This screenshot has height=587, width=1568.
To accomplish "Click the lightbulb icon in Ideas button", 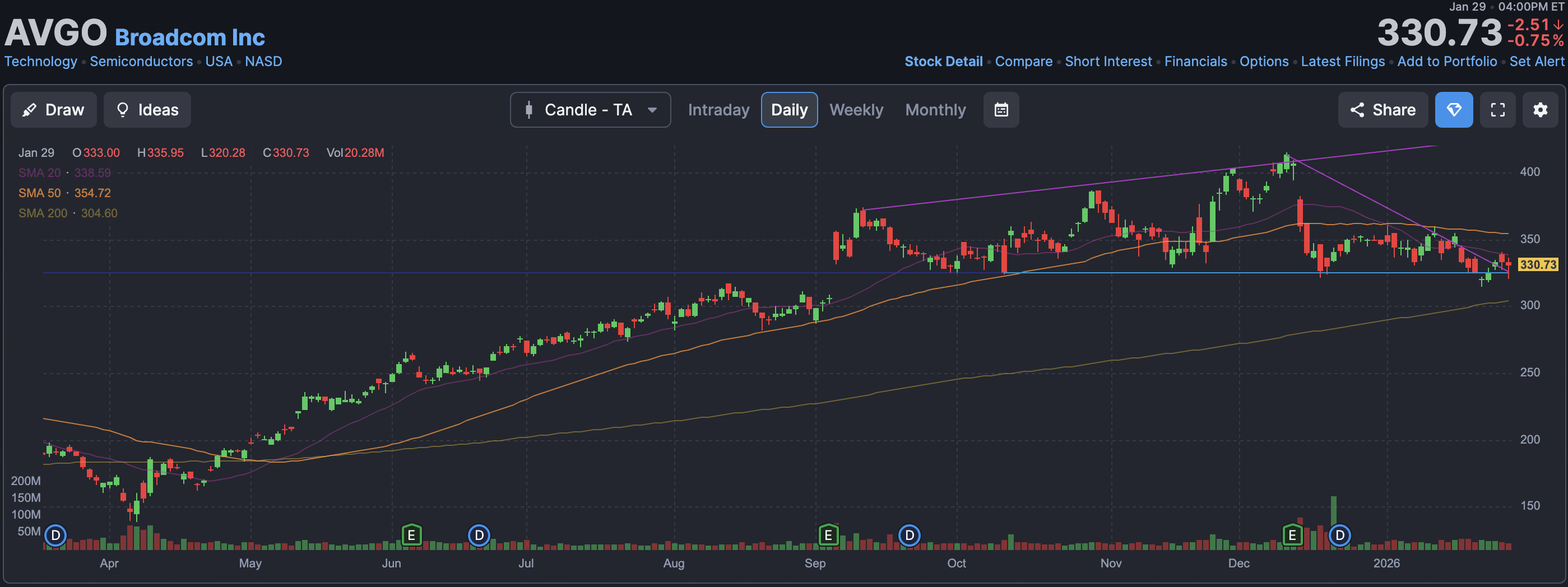I will (122, 109).
